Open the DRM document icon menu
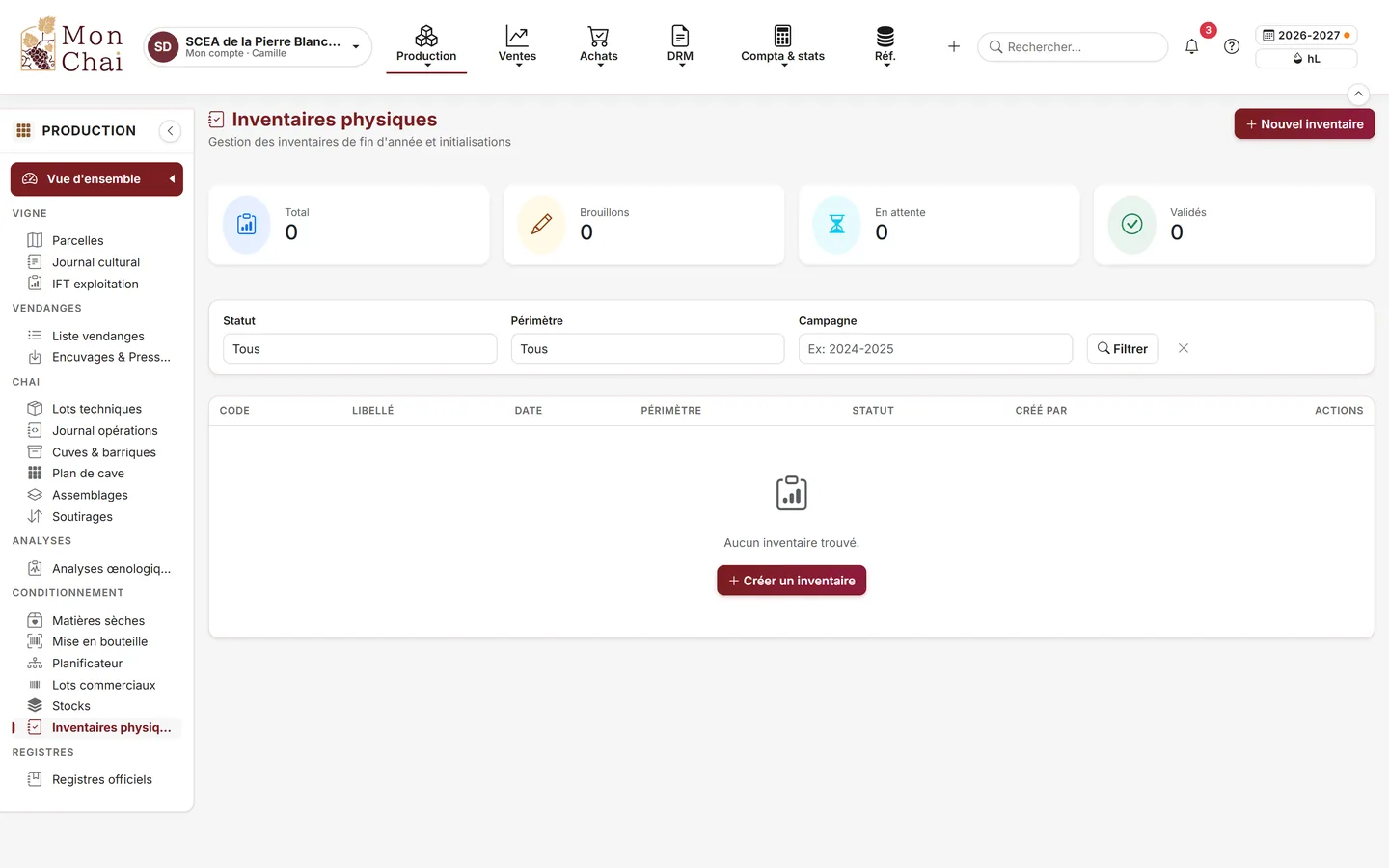This screenshot has width=1389, height=868. (x=680, y=46)
